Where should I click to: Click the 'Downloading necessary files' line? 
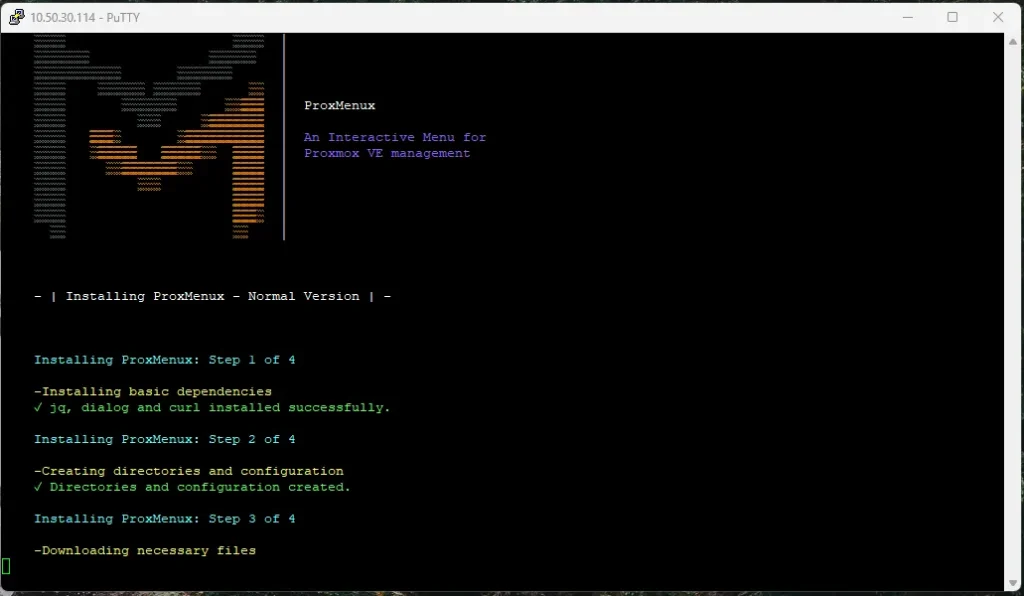point(145,551)
